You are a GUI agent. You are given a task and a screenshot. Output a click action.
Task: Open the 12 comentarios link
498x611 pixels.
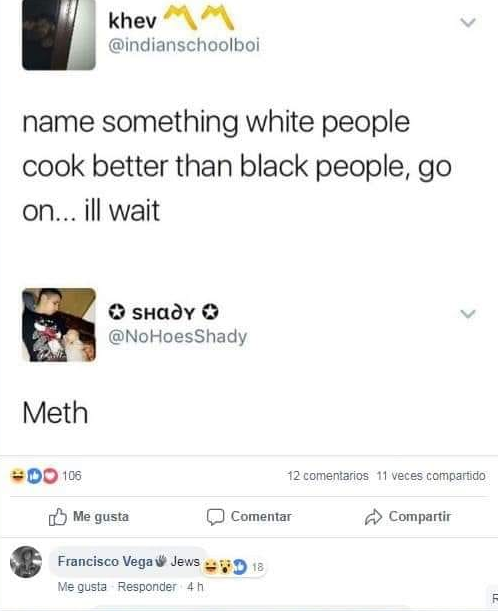328,476
